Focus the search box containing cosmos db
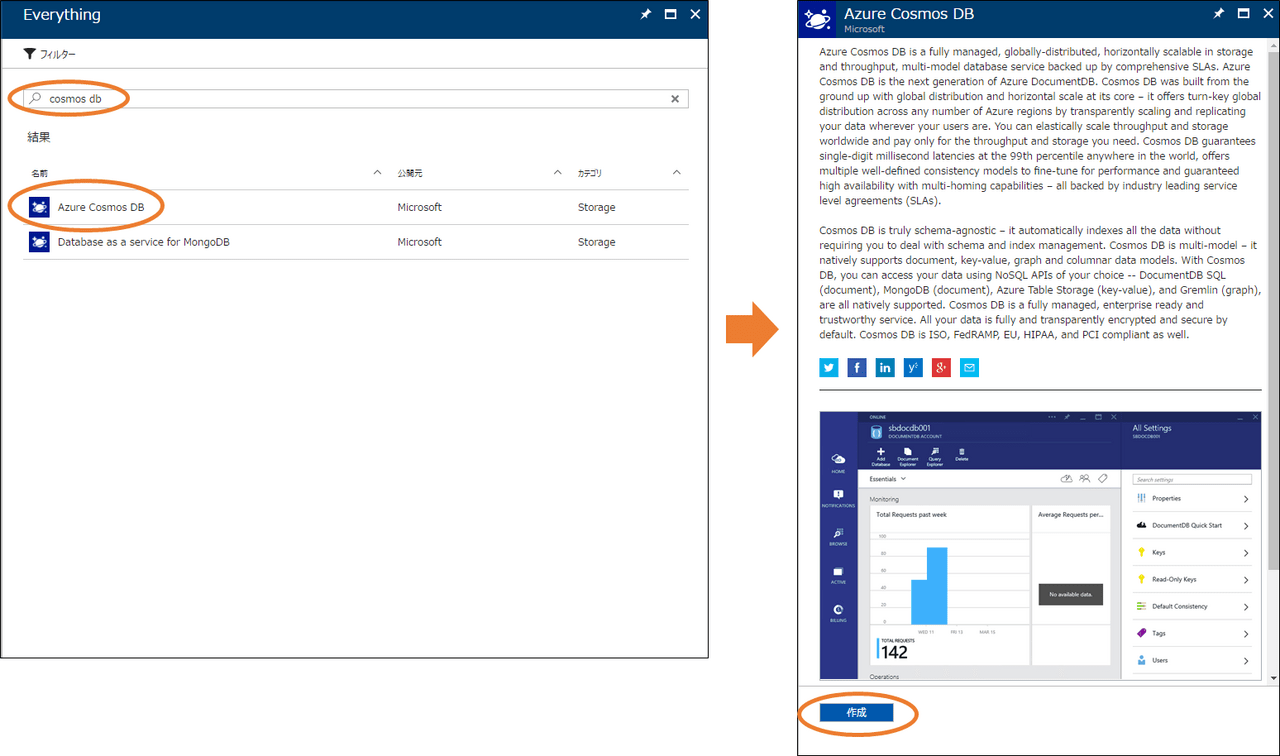The height and width of the screenshot is (756, 1280). (x=356, y=99)
